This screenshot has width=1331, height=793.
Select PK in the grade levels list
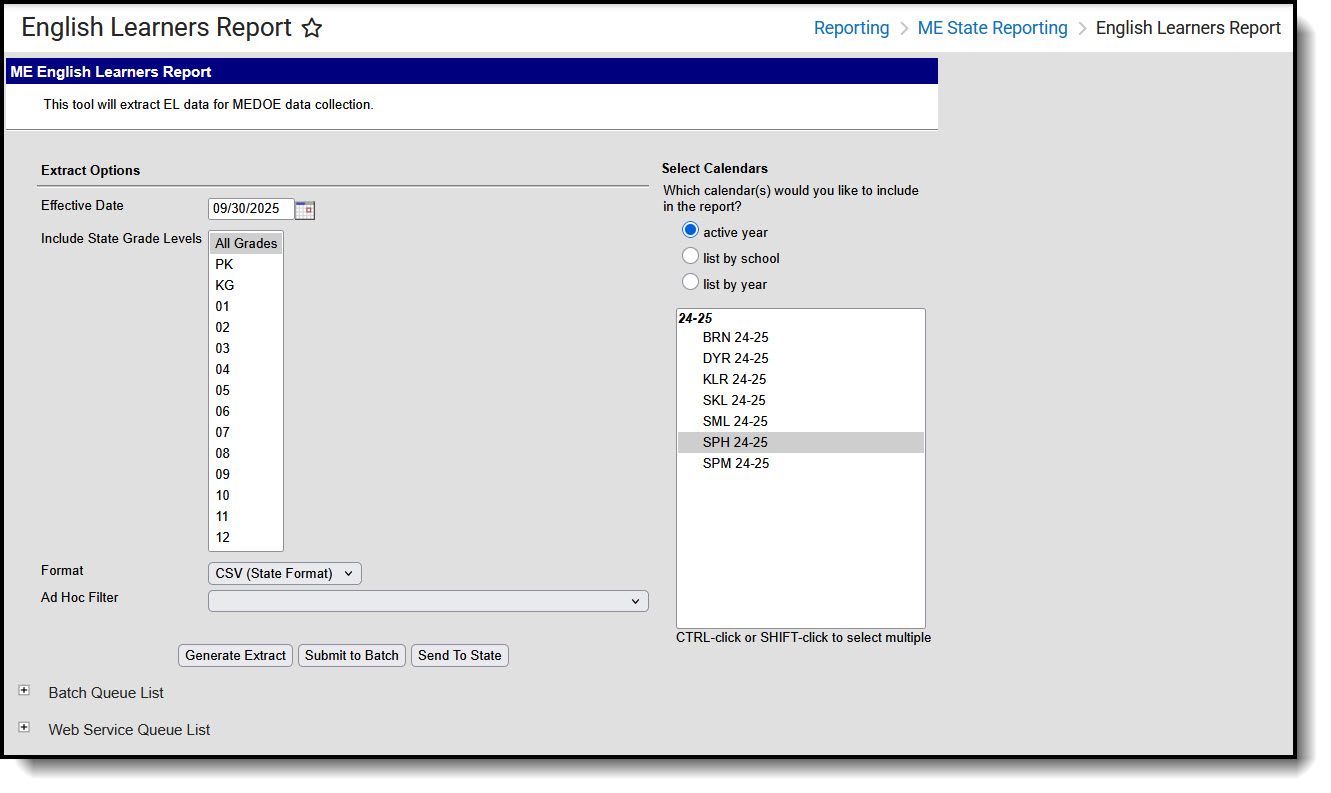(246, 264)
